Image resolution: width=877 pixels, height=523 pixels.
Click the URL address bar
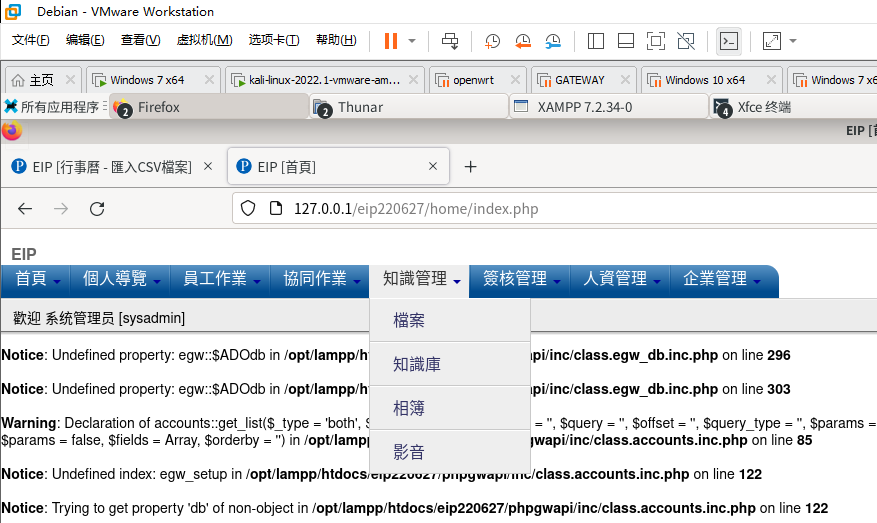point(554,209)
